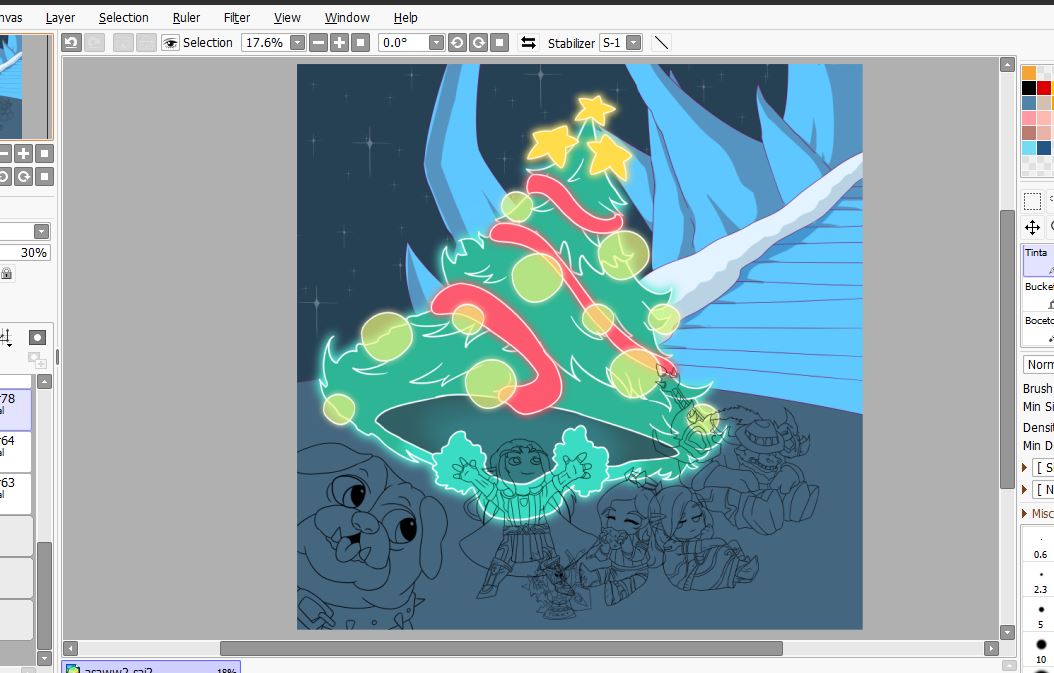Select straight line drawing mode icon
The image size is (1054, 673).
[661, 43]
